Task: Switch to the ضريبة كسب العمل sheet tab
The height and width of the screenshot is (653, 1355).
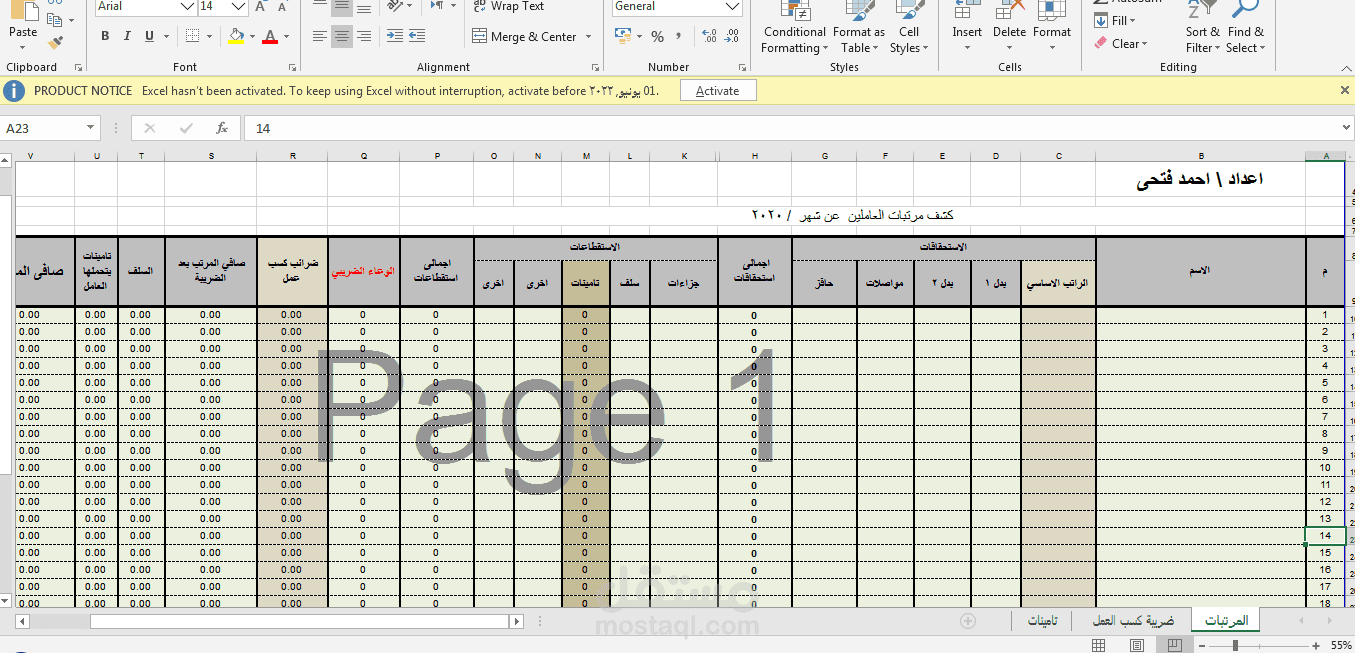Action: point(1133,621)
